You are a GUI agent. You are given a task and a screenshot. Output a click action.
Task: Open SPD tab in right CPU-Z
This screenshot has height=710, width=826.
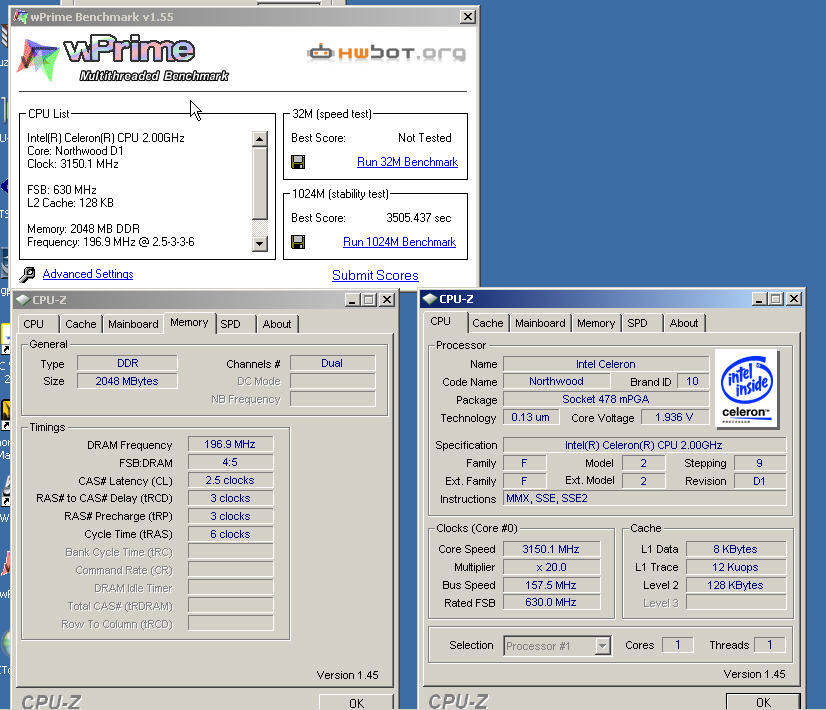[x=637, y=323]
